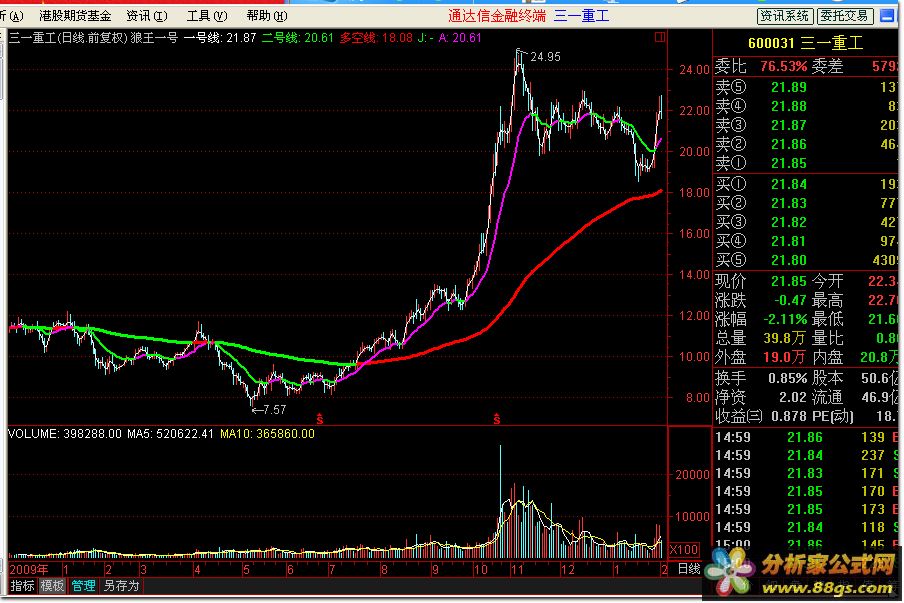Viewport: 904px width, 603px height.
Task: Click the month 12 time axis label
Action: pyautogui.click(x=568, y=570)
